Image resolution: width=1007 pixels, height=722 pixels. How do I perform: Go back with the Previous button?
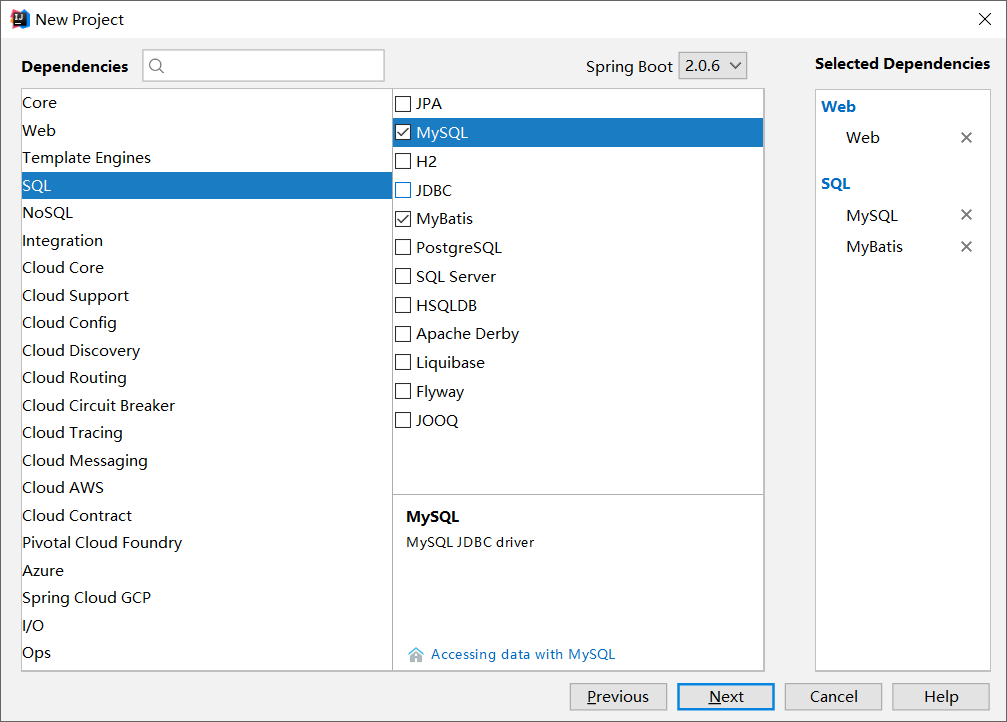click(617, 697)
